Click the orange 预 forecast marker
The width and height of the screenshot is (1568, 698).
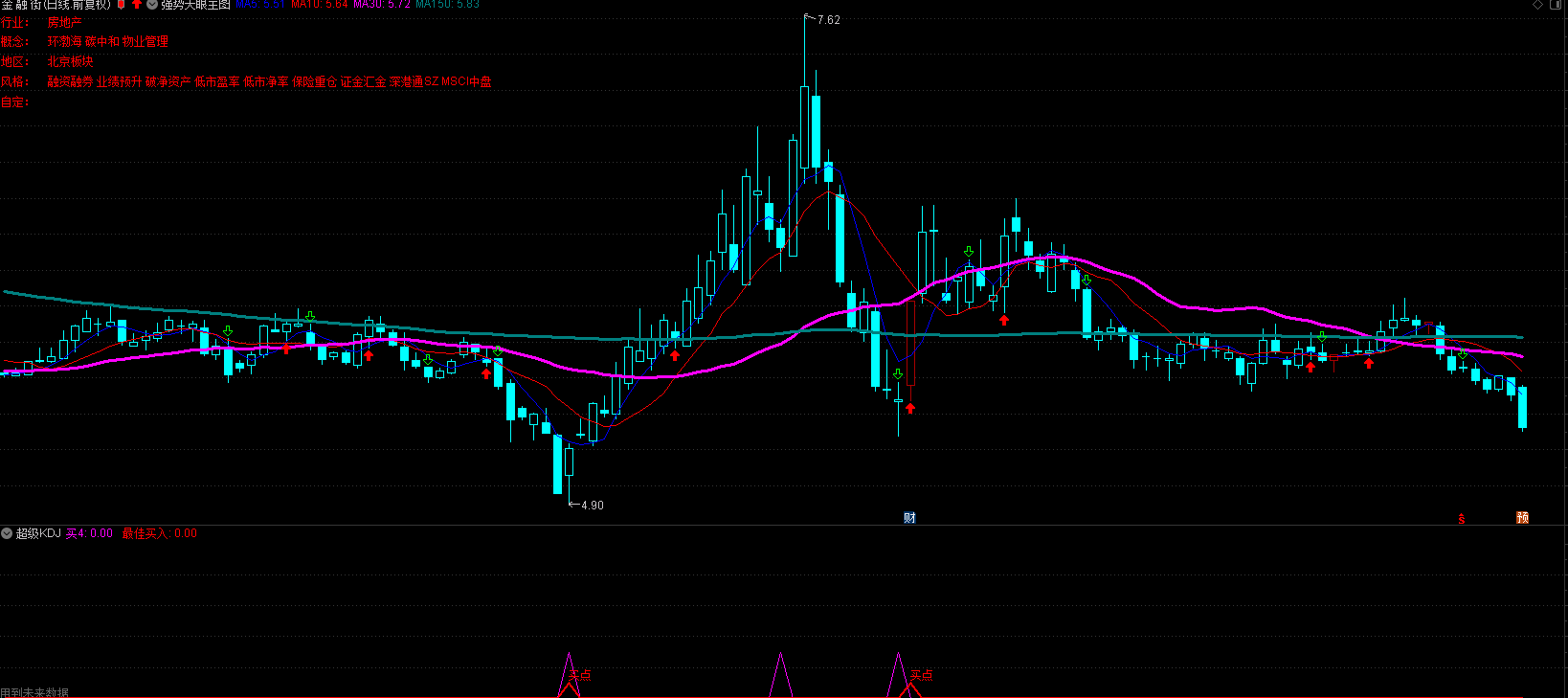pos(1522,518)
